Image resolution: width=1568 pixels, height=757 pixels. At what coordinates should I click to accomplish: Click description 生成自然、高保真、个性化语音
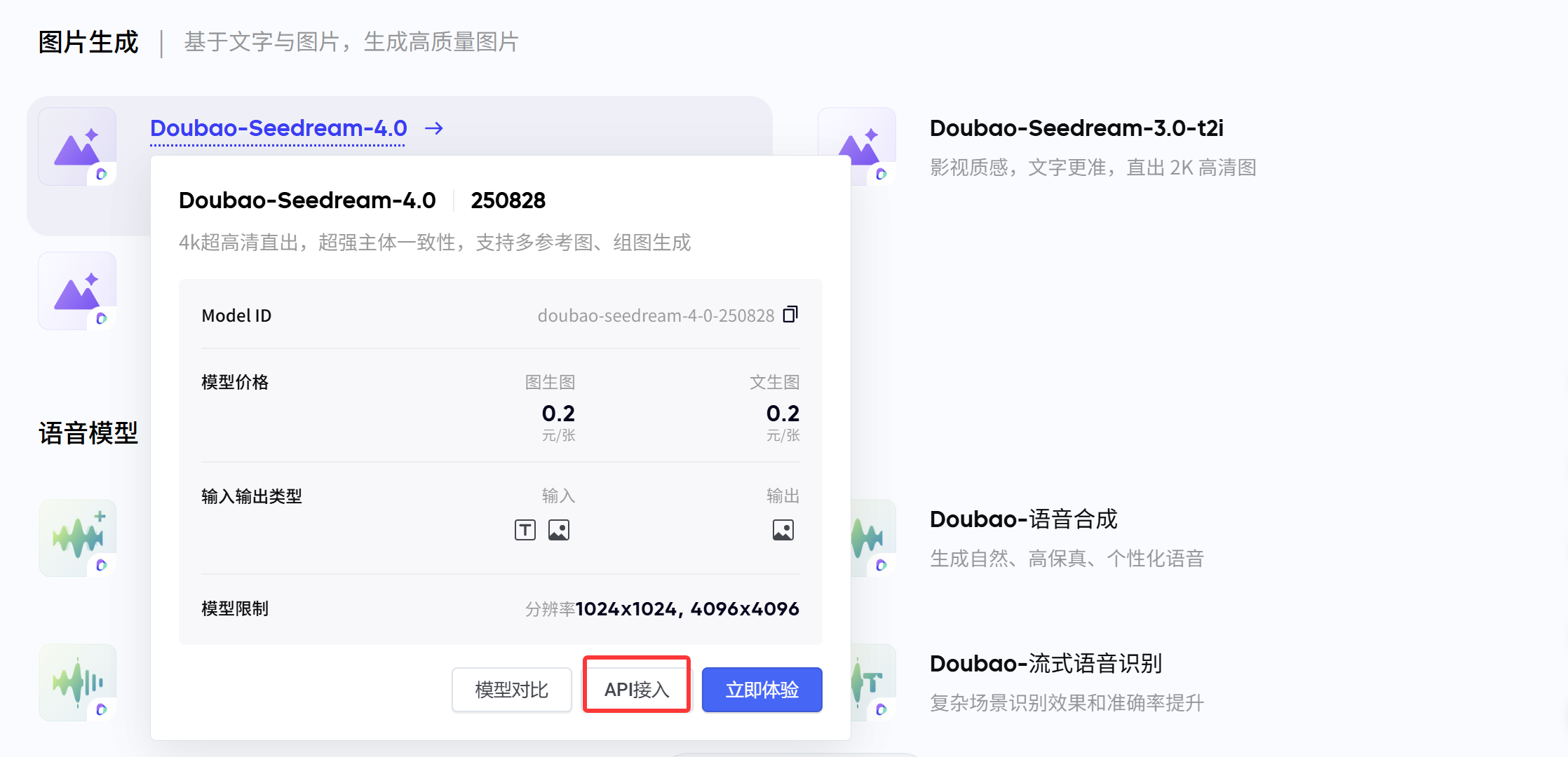pos(1067,559)
